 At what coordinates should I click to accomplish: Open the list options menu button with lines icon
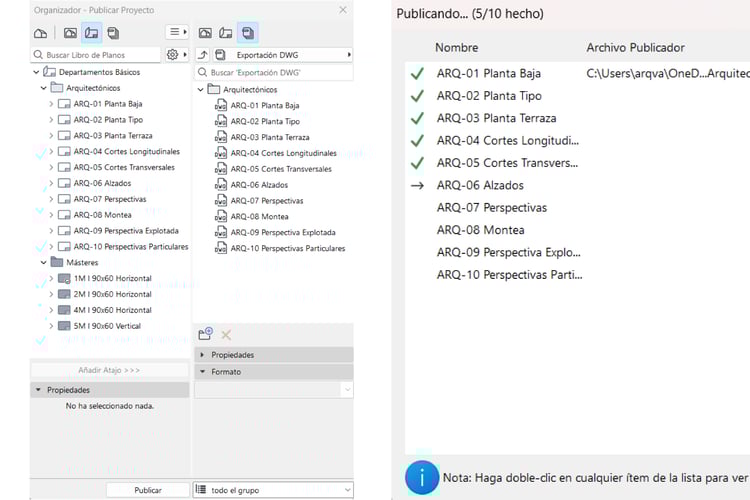(x=177, y=32)
